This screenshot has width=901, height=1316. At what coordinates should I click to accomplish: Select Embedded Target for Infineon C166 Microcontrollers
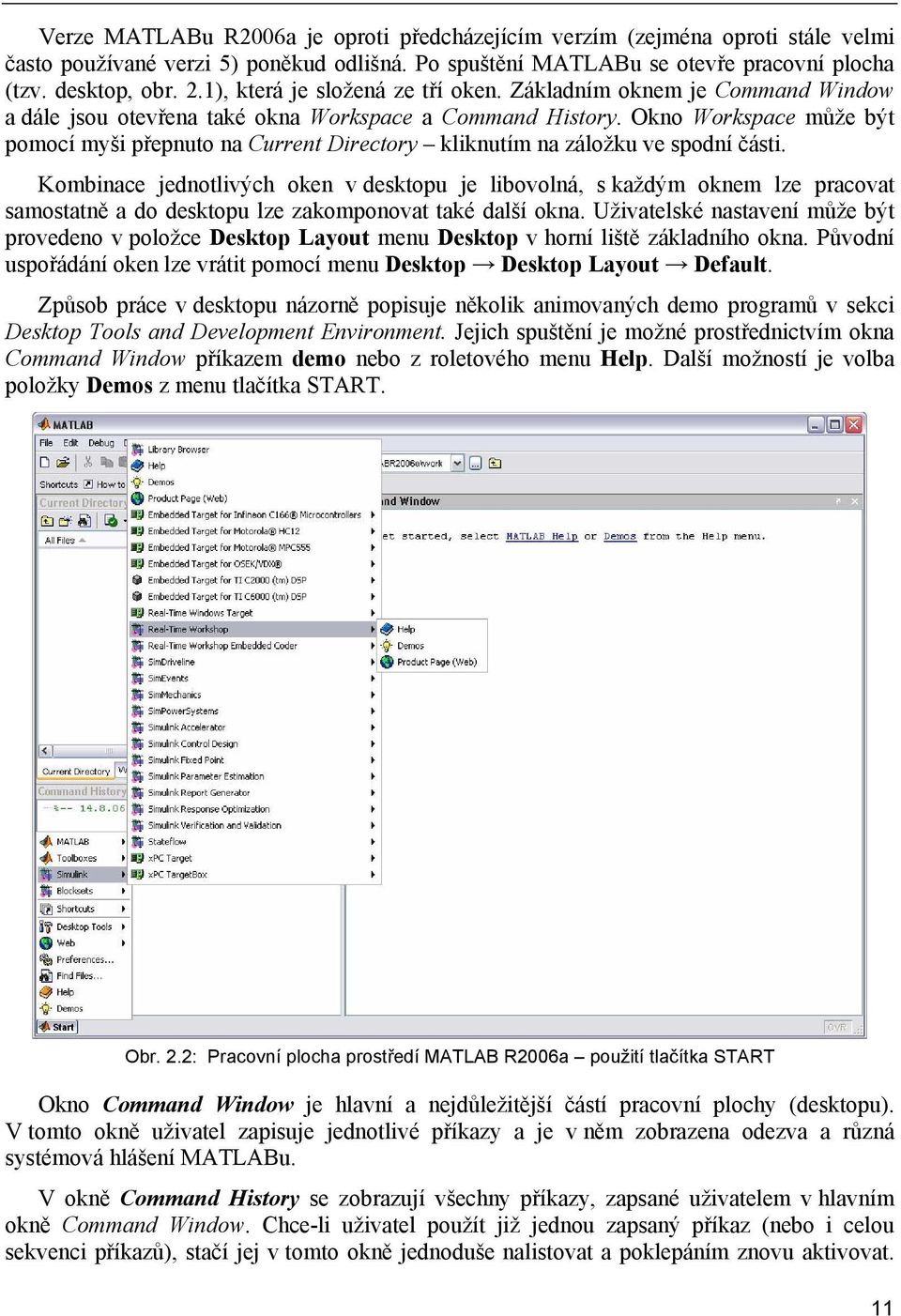coord(255,515)
